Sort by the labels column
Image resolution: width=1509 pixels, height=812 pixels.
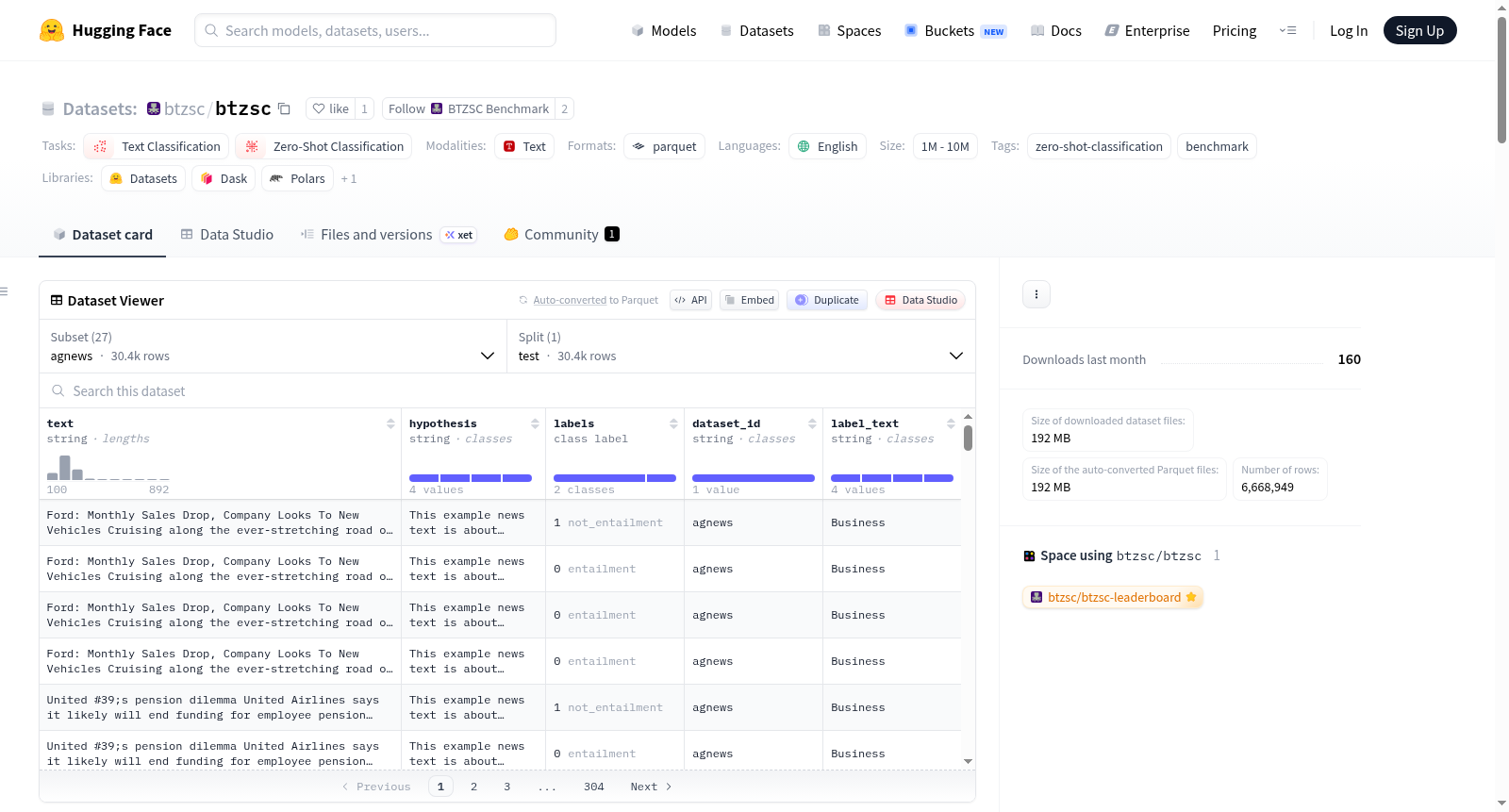click(673, 423)
